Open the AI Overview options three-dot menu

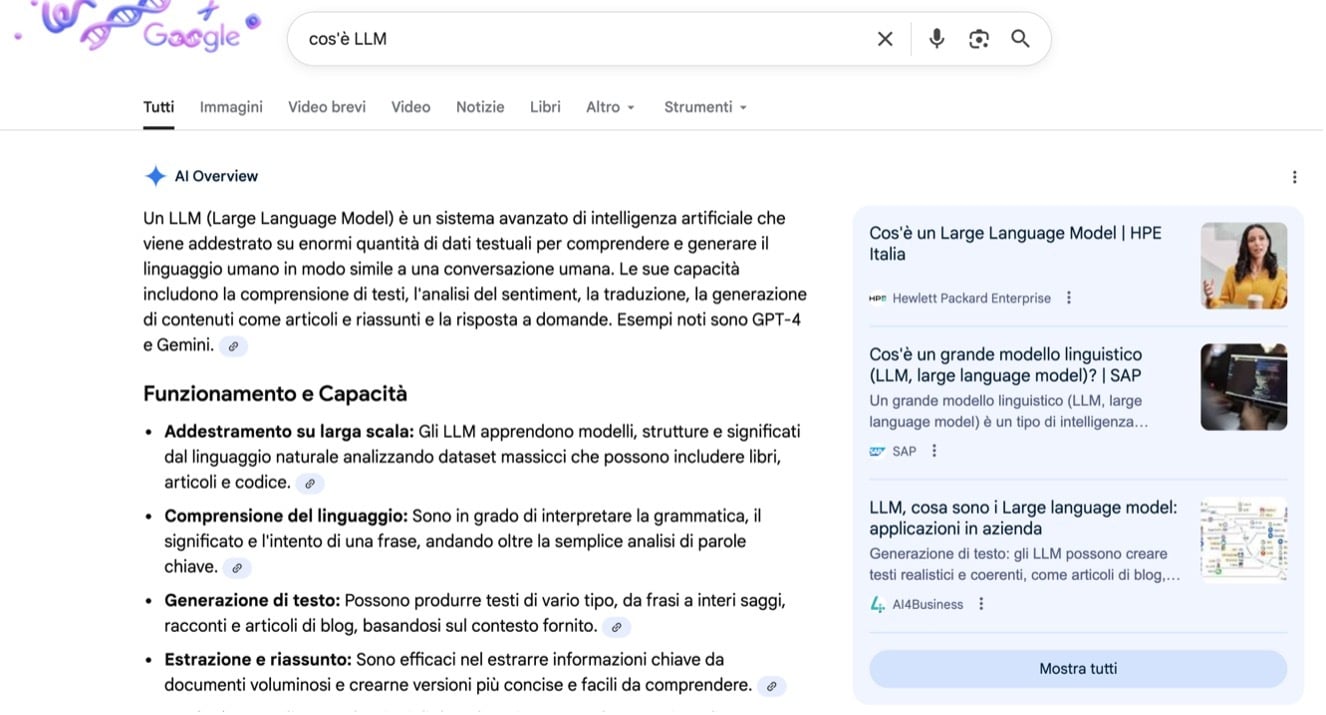[x=1297, y=177]
